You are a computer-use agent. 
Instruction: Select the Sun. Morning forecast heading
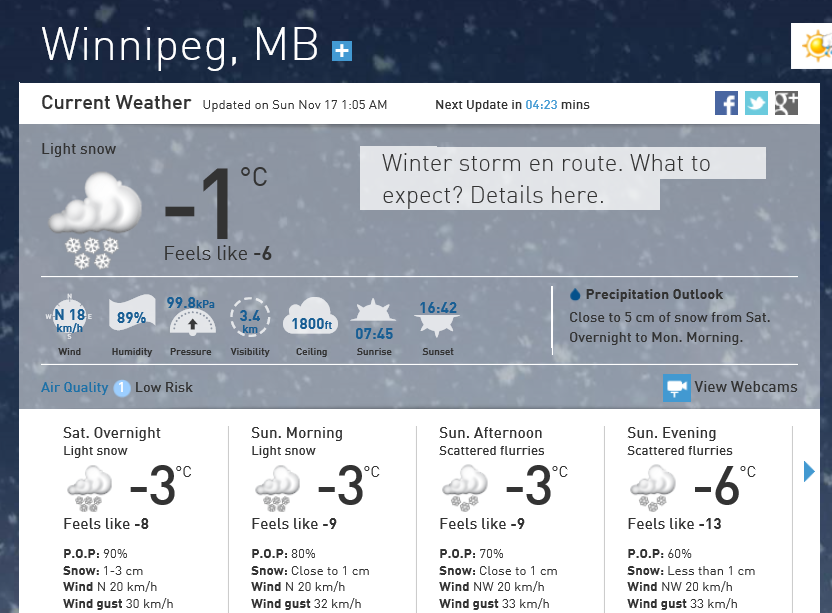297,433
